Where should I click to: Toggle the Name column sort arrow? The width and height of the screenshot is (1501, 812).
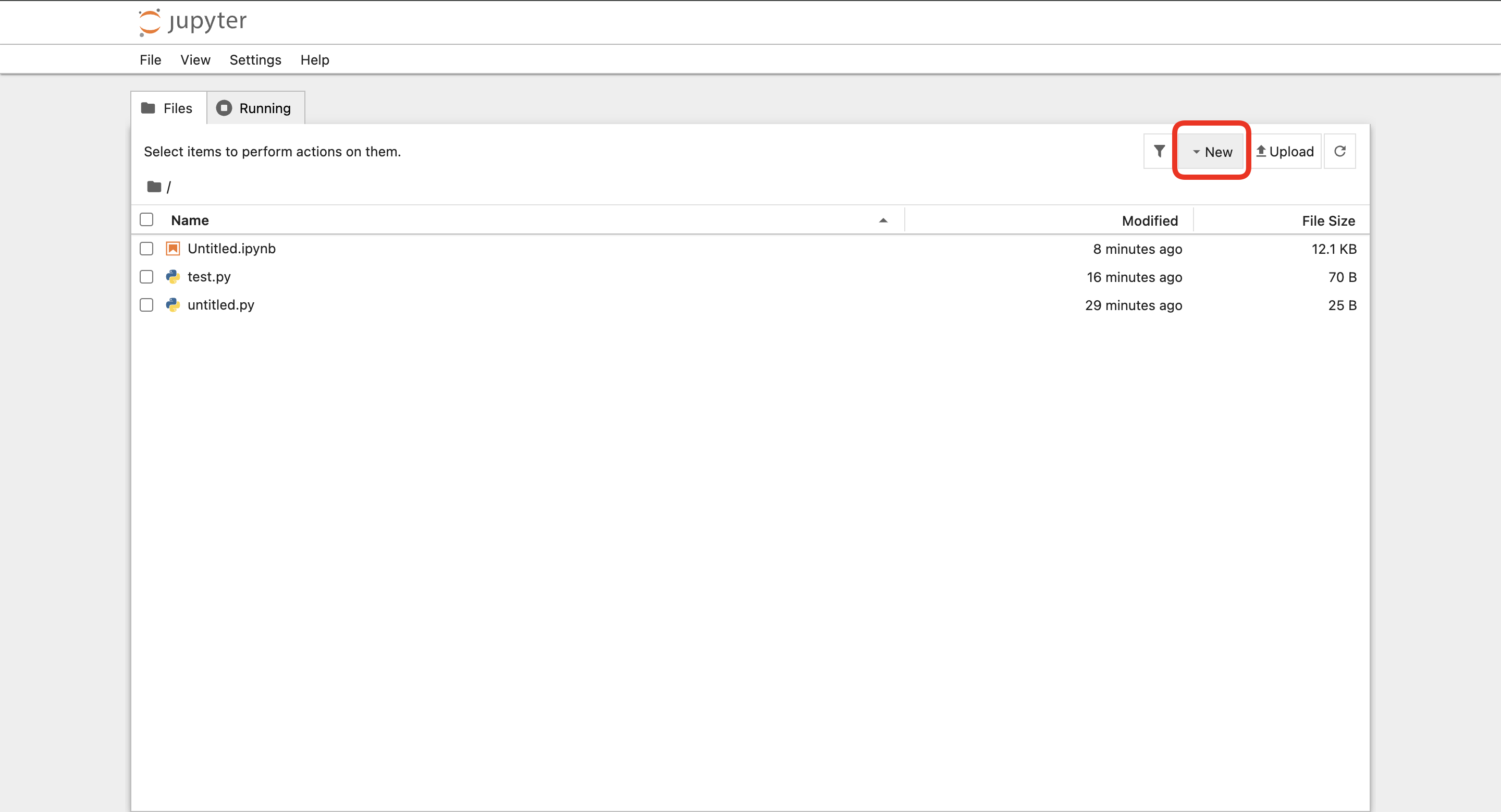(x=883, y=220)
